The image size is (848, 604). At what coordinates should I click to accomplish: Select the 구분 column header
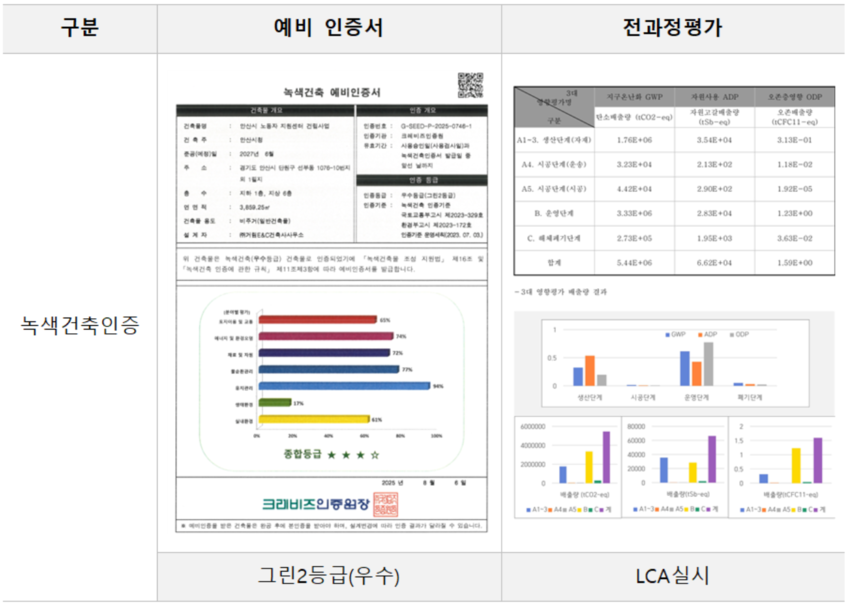coord(79,28)
